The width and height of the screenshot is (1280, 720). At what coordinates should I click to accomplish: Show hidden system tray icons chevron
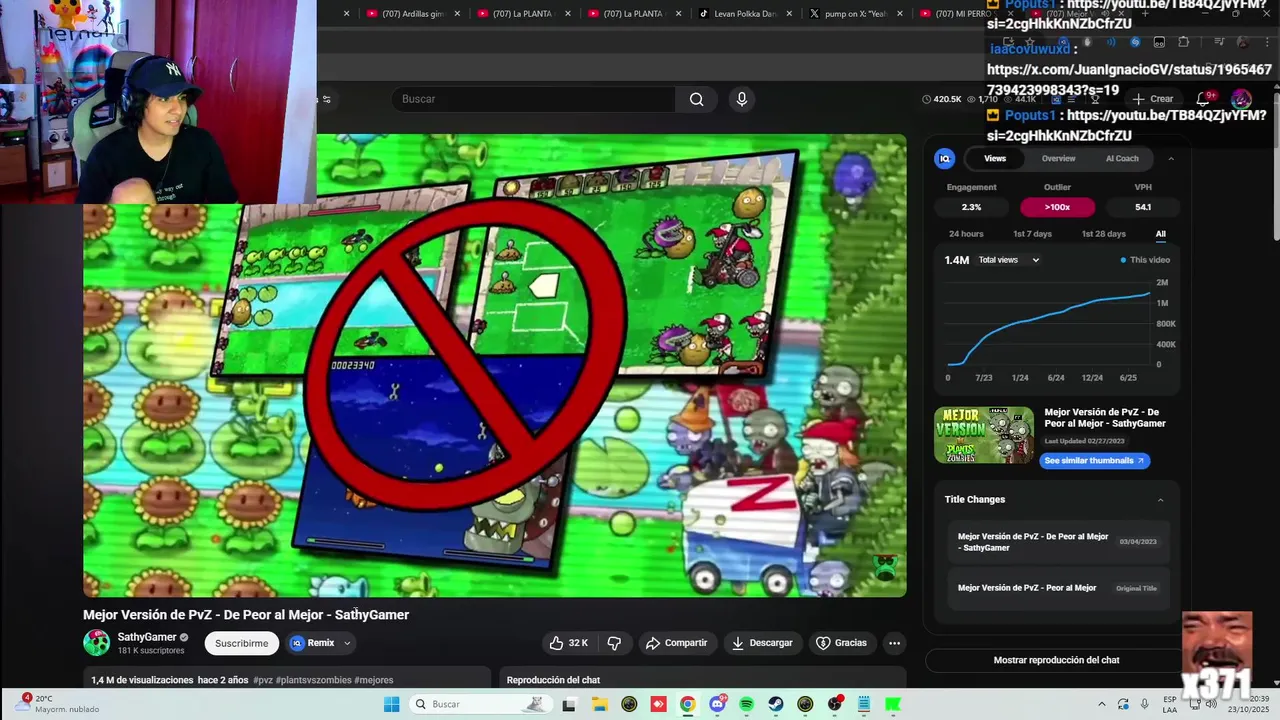[x=1102, y=704]
